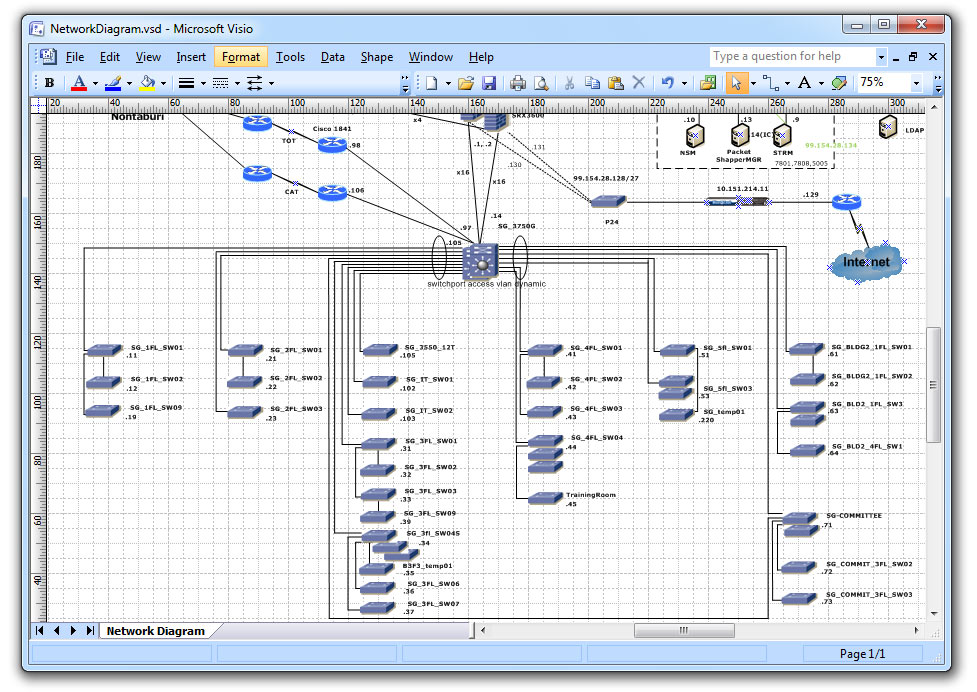
Task: Select the LDAP server shape
Action: click(888, 126)
